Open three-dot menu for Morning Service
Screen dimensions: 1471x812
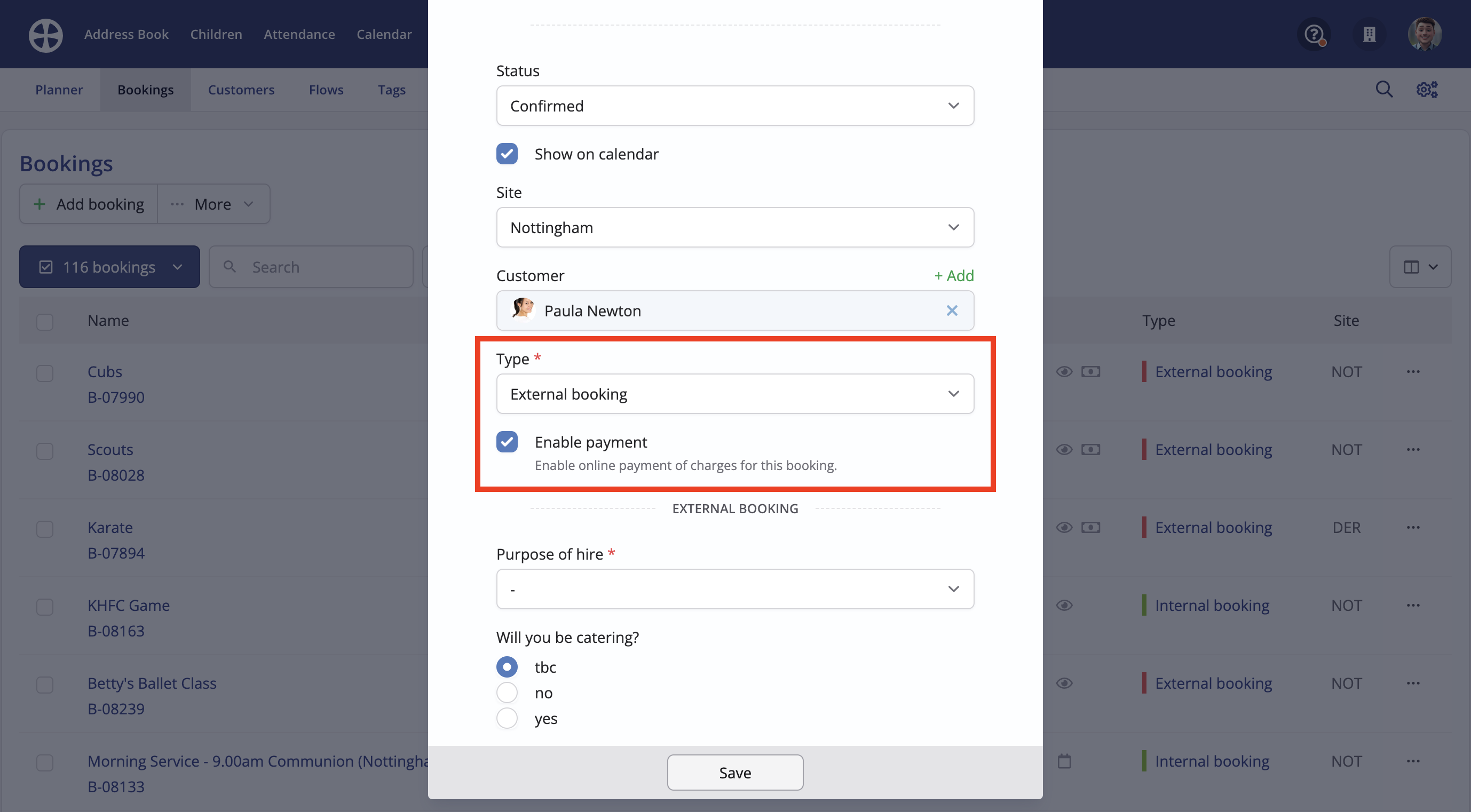1413,761
